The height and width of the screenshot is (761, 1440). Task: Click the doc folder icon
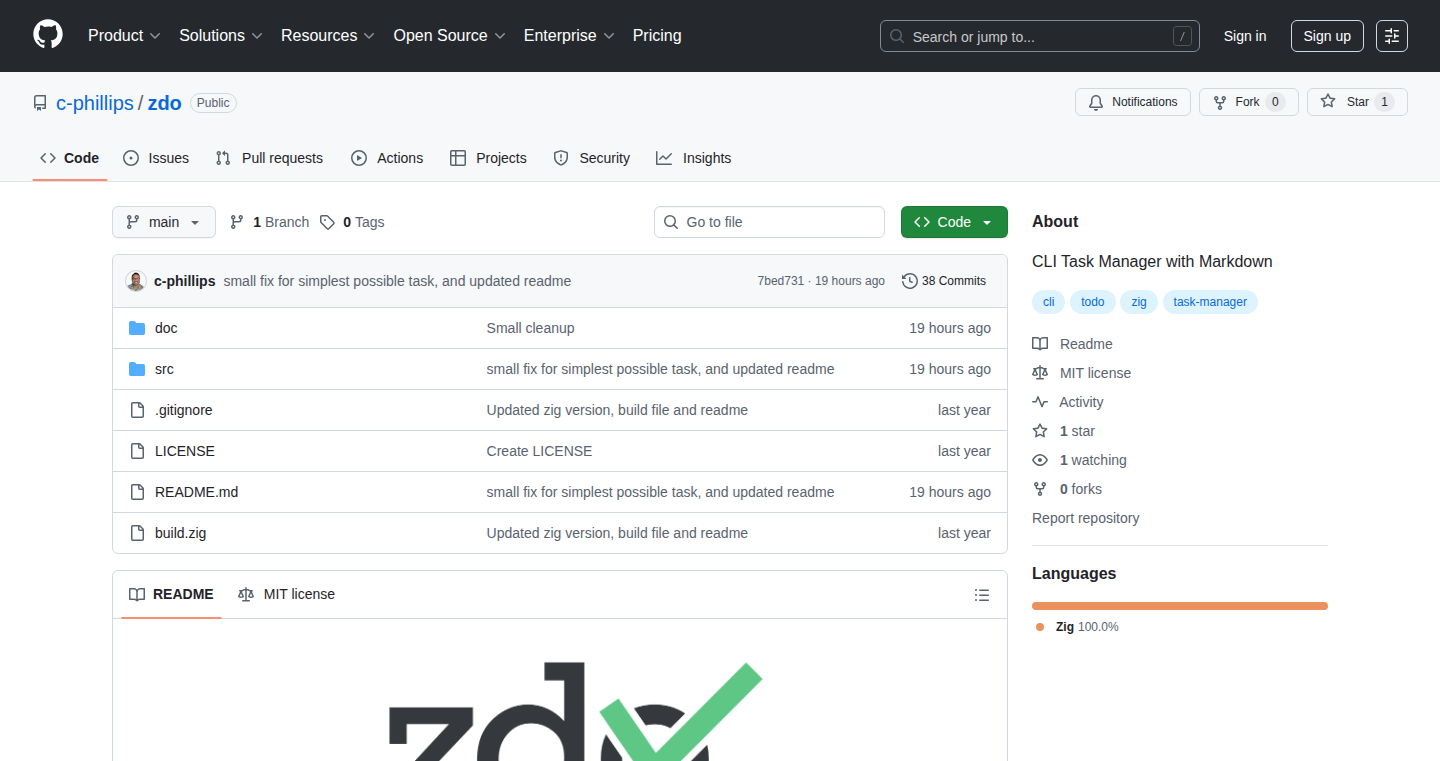pos(137,328)
